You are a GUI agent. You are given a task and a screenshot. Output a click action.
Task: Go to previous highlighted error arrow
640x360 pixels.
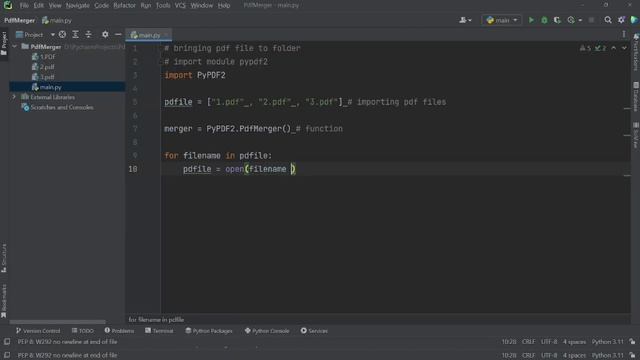(613, 48)
